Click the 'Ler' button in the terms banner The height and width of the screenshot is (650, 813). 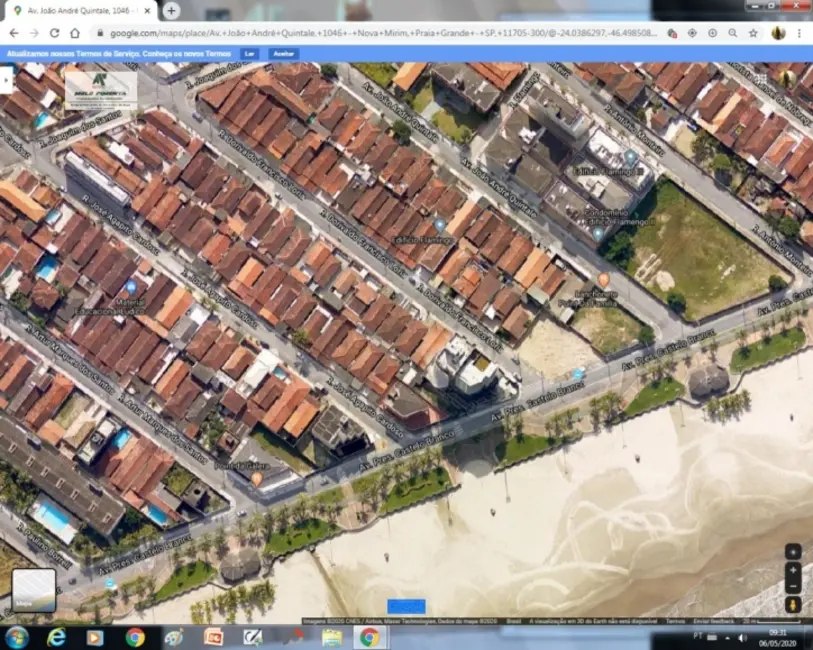pyautogui.click(x=249, y=53)
